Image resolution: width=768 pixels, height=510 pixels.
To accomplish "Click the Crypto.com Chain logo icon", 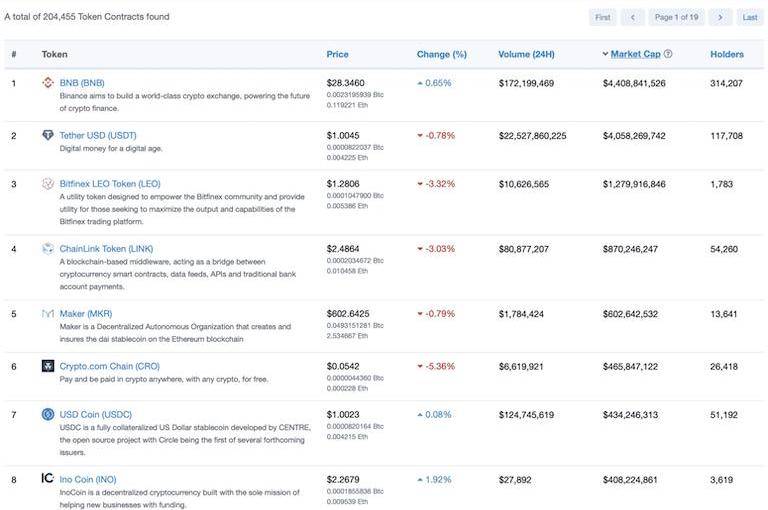I will 48,366.
